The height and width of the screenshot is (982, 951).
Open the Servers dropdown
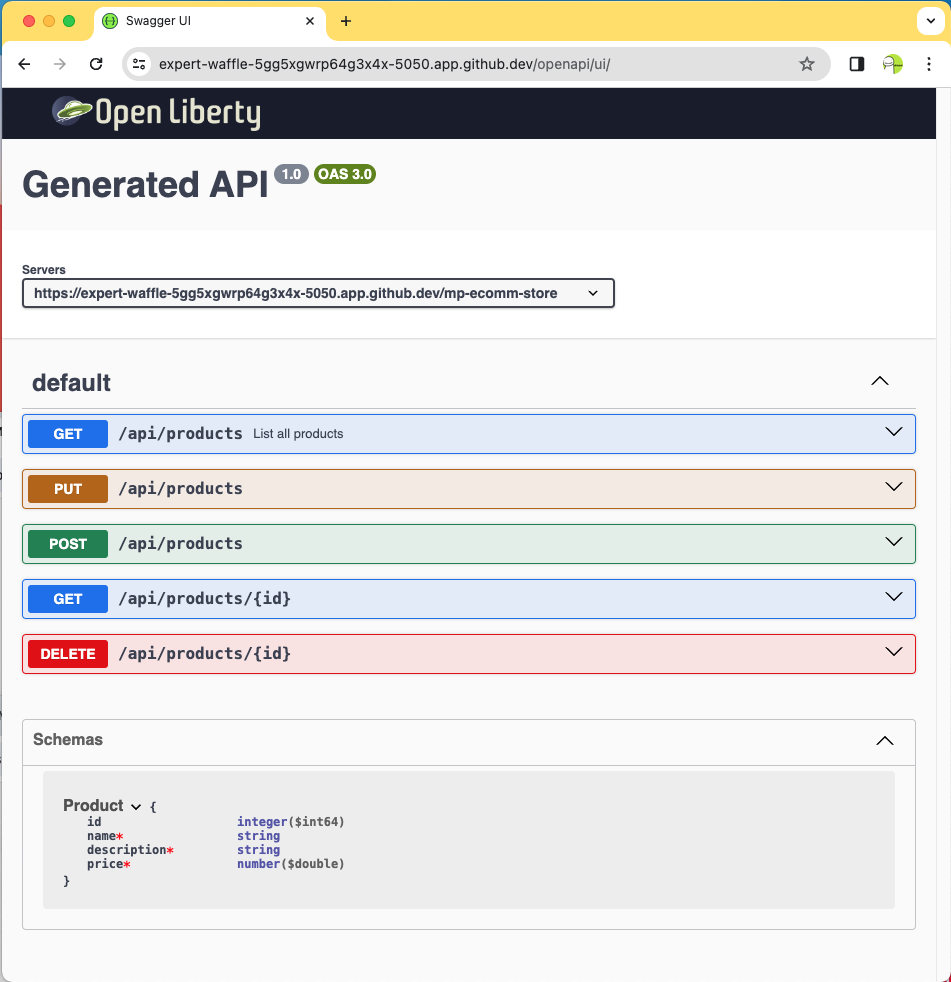(x=318, y=293)
